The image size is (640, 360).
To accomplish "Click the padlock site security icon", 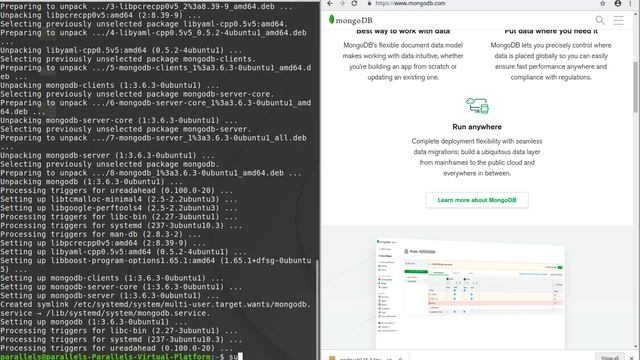I will [x=369, y=3].
